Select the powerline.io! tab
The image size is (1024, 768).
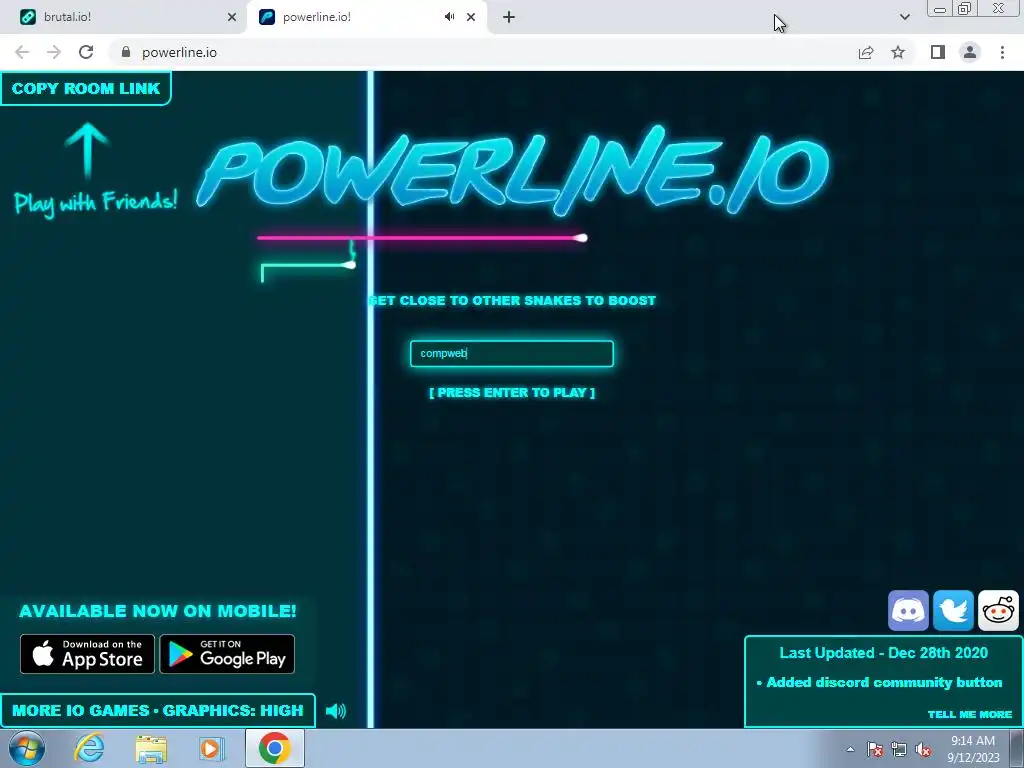(353, 17)
